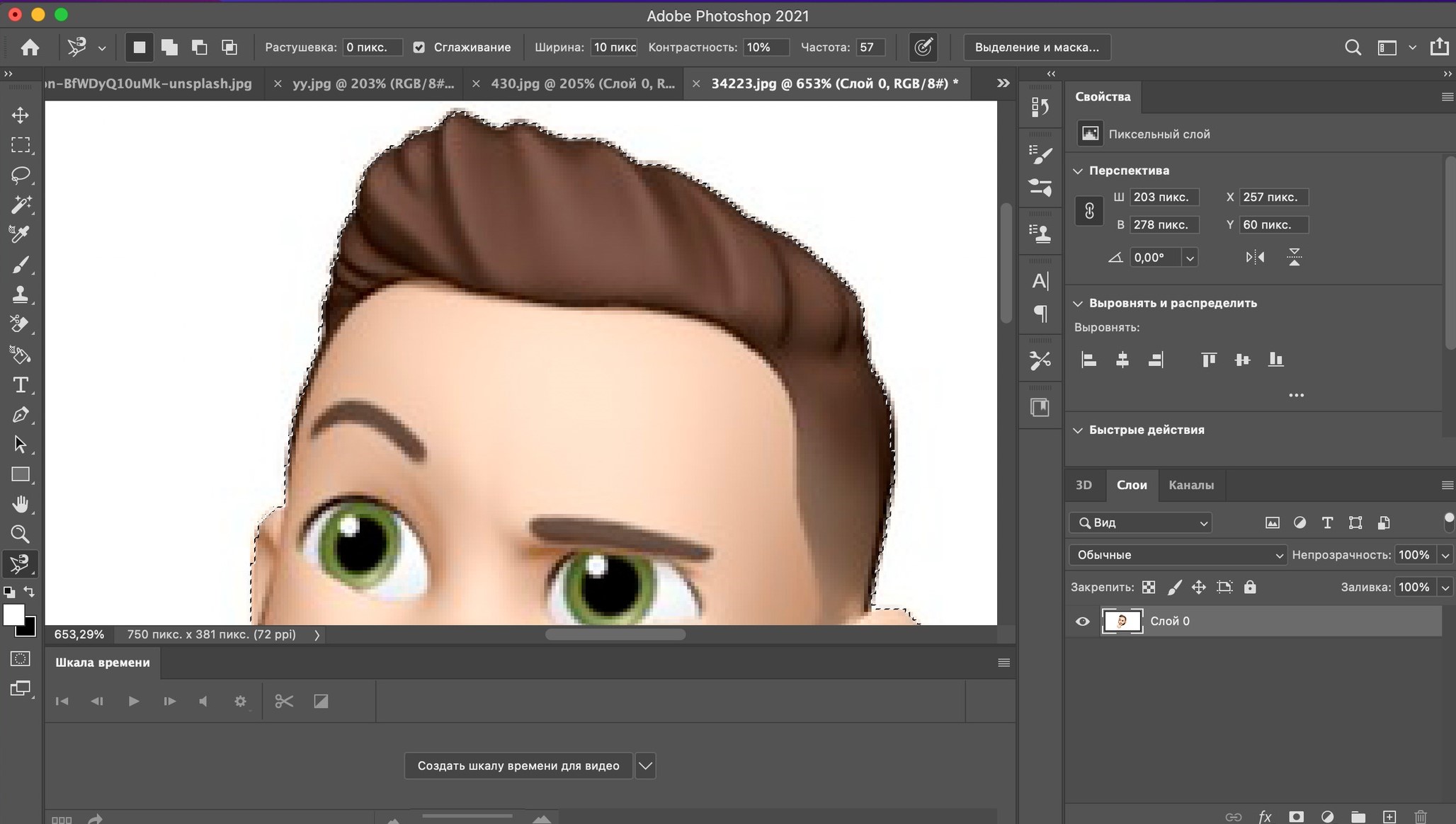
Task: Click the layer thumbnail for Слой 0
Action: (1120, 621)
